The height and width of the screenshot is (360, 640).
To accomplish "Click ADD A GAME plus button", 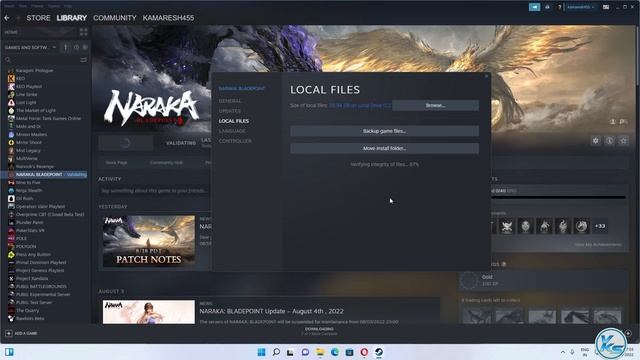I will click(x=9, y=333).
